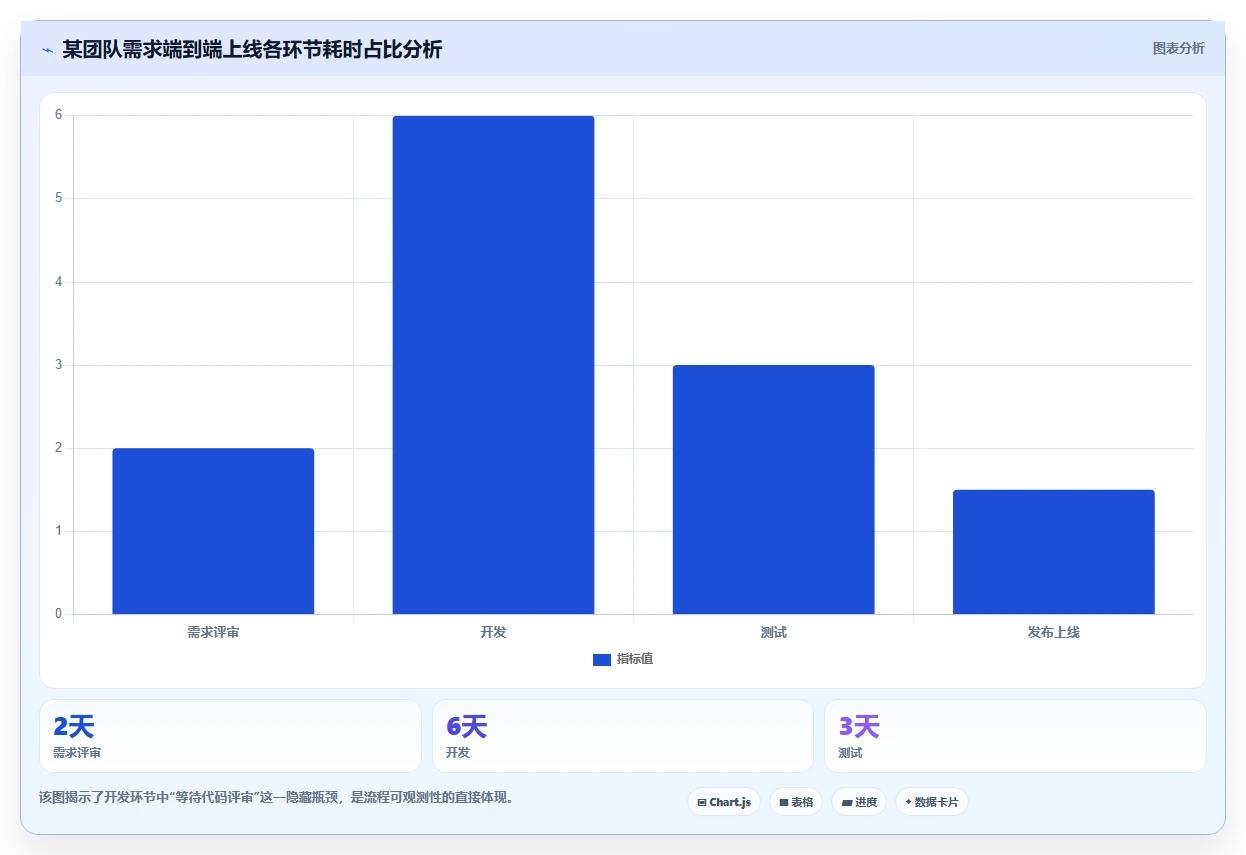
Task: Click the 开发 x-axis label
Action: tap(493, 632)
